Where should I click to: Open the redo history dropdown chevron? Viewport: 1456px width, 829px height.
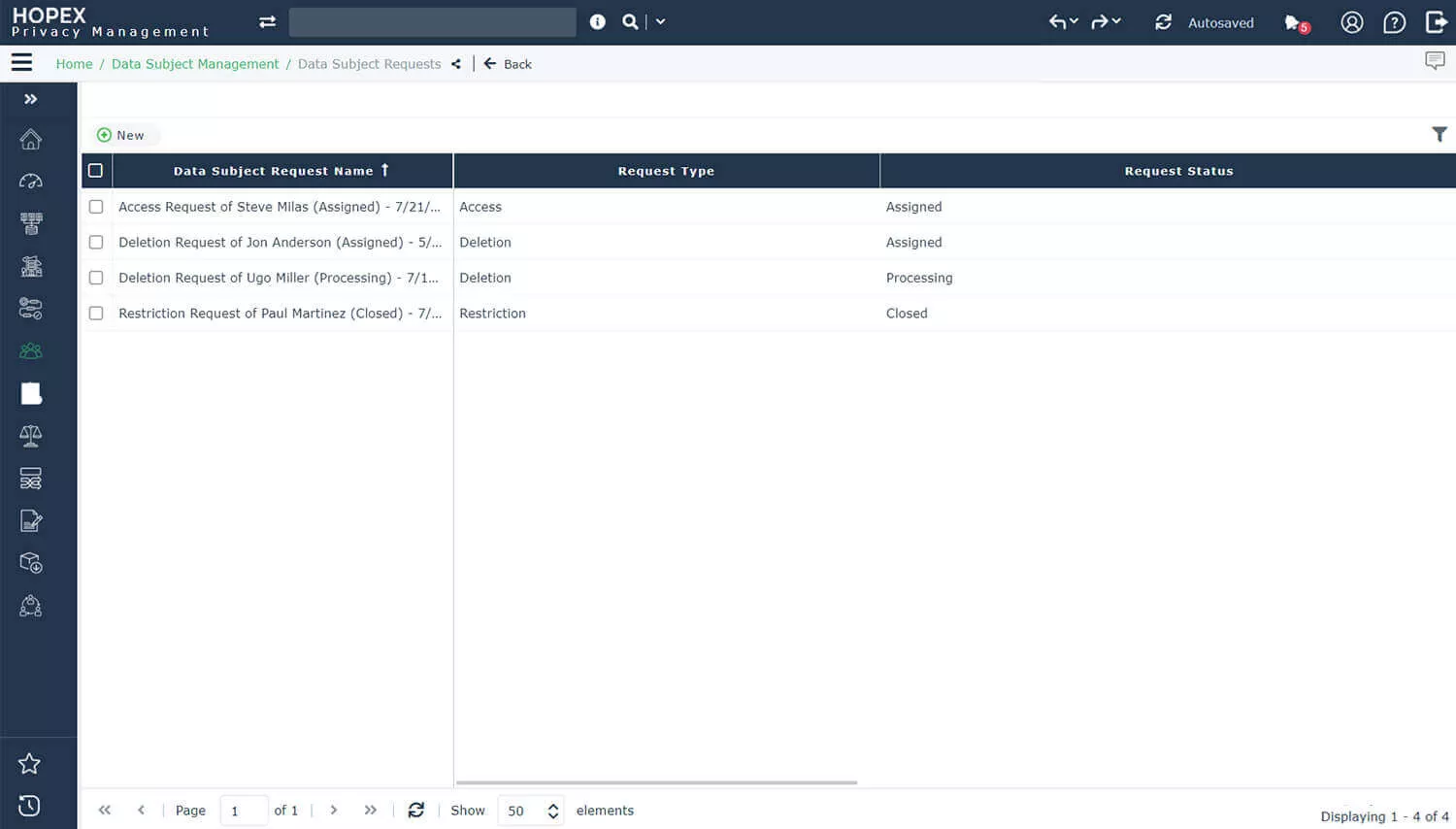tap(1116, 20)
